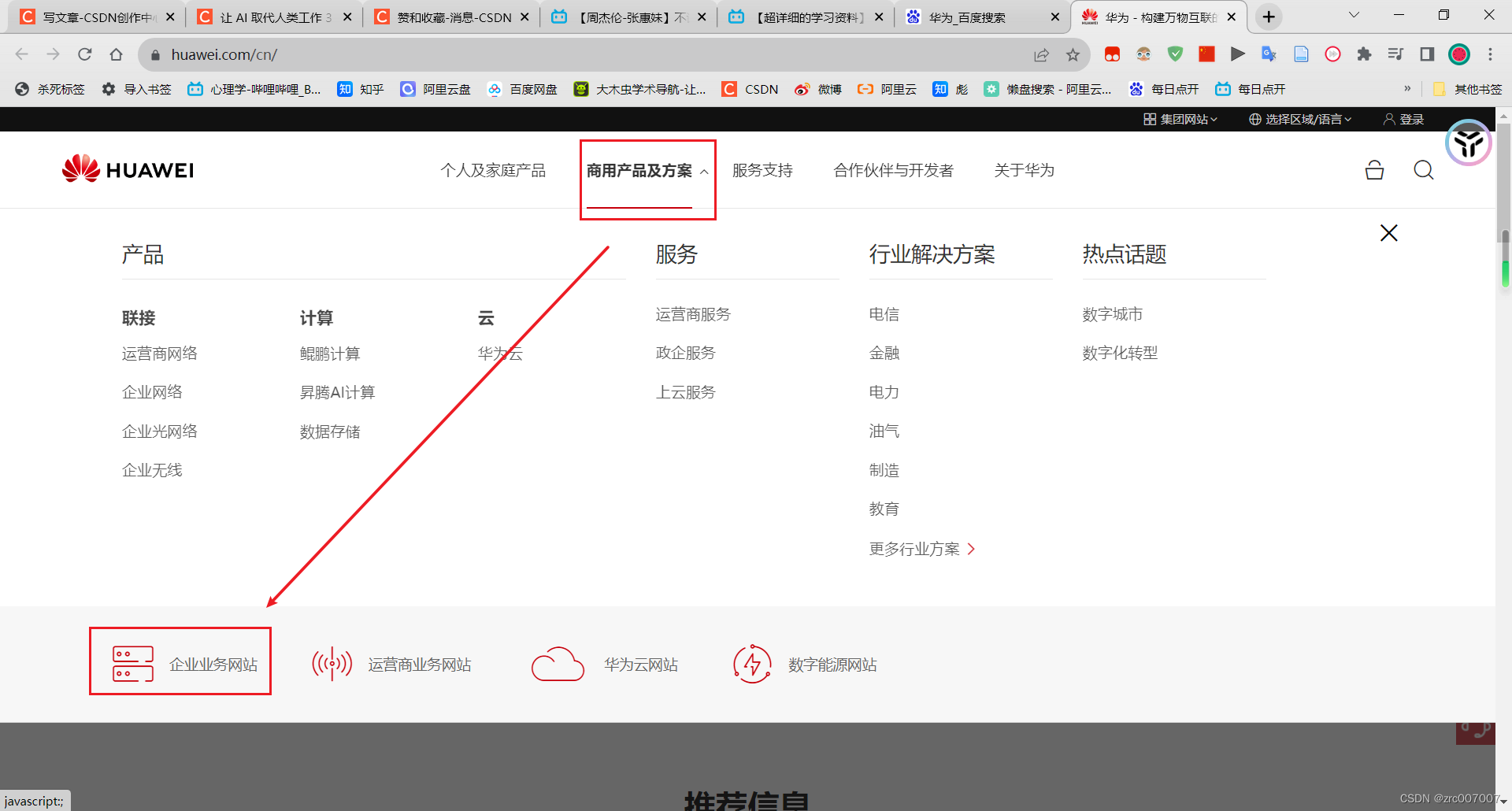This screenshot has width=1512, height=811.
Task: Open 上云服务 link
Action: tap(686, 392)
